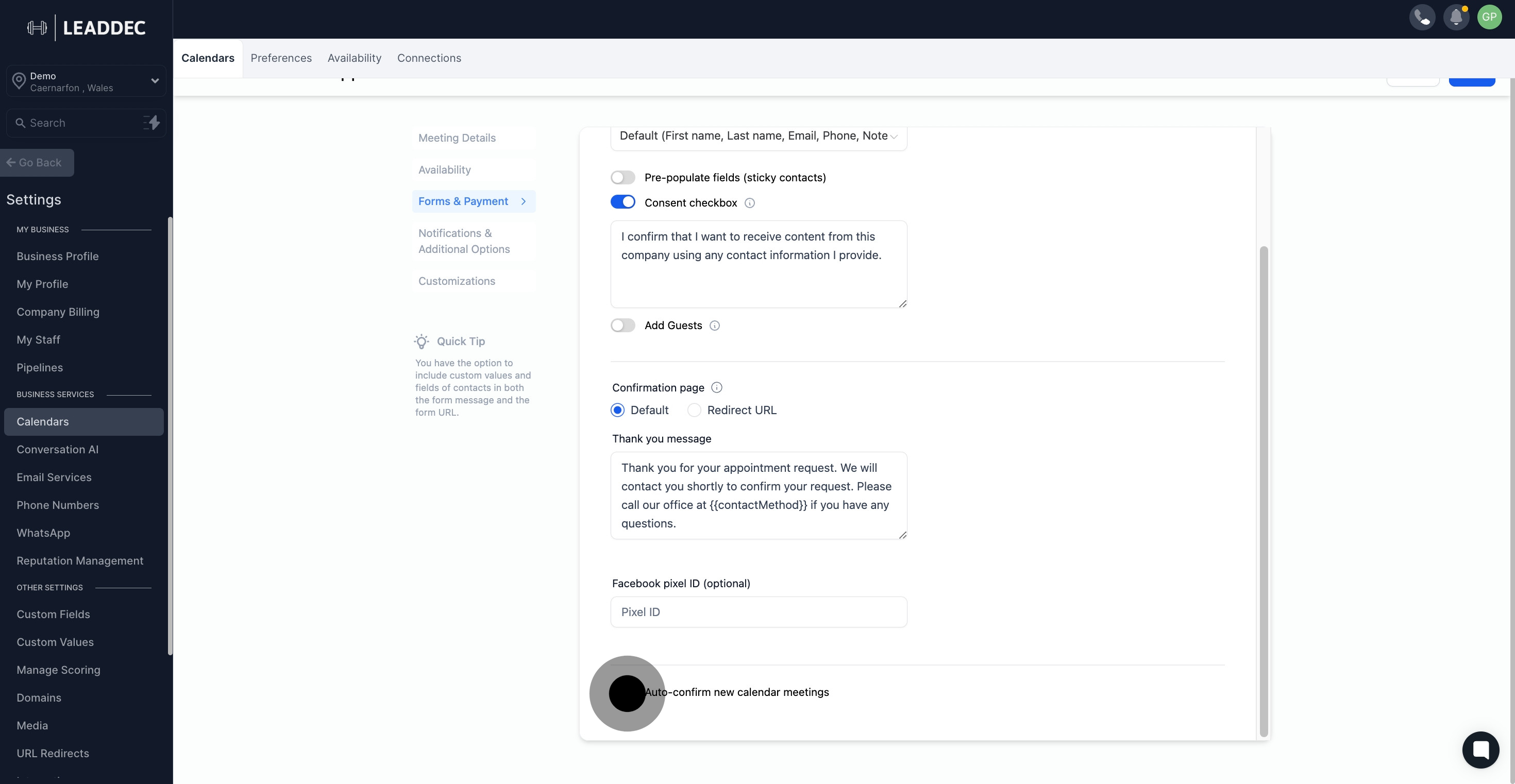Open the GP user avatar menu
The height and width of the screenshot is (784, 1515).
pyautogui.click(x=1489, y=17)
